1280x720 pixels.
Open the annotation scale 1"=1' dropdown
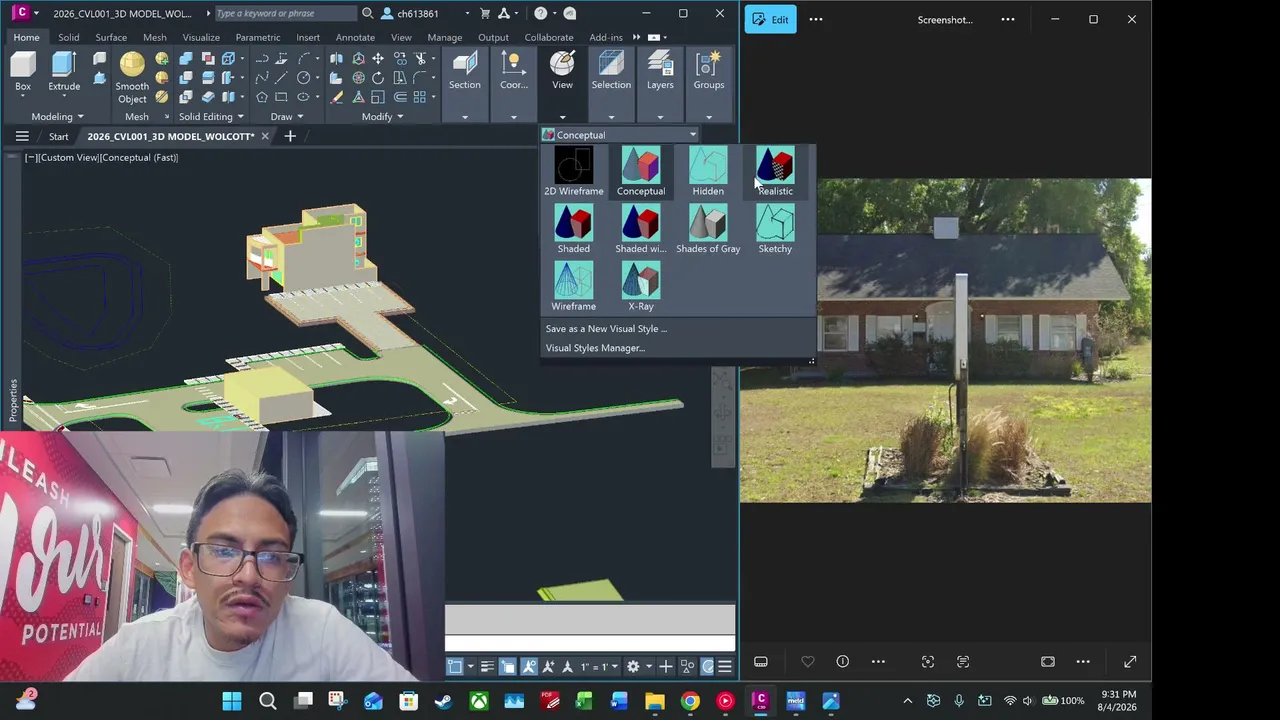point(600,667)
